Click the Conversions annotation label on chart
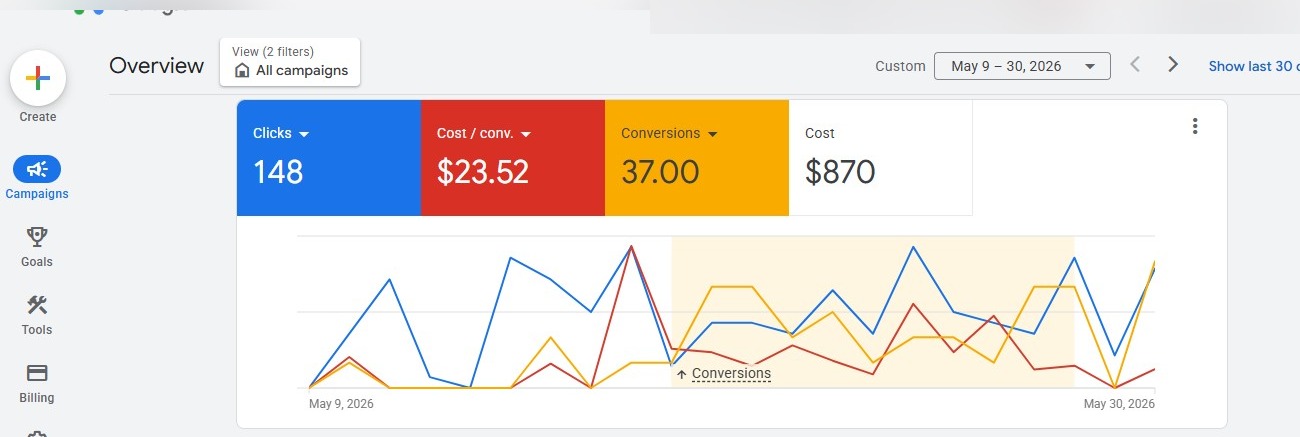This screenshot has height=437, width=1300. tap(731, 374)
